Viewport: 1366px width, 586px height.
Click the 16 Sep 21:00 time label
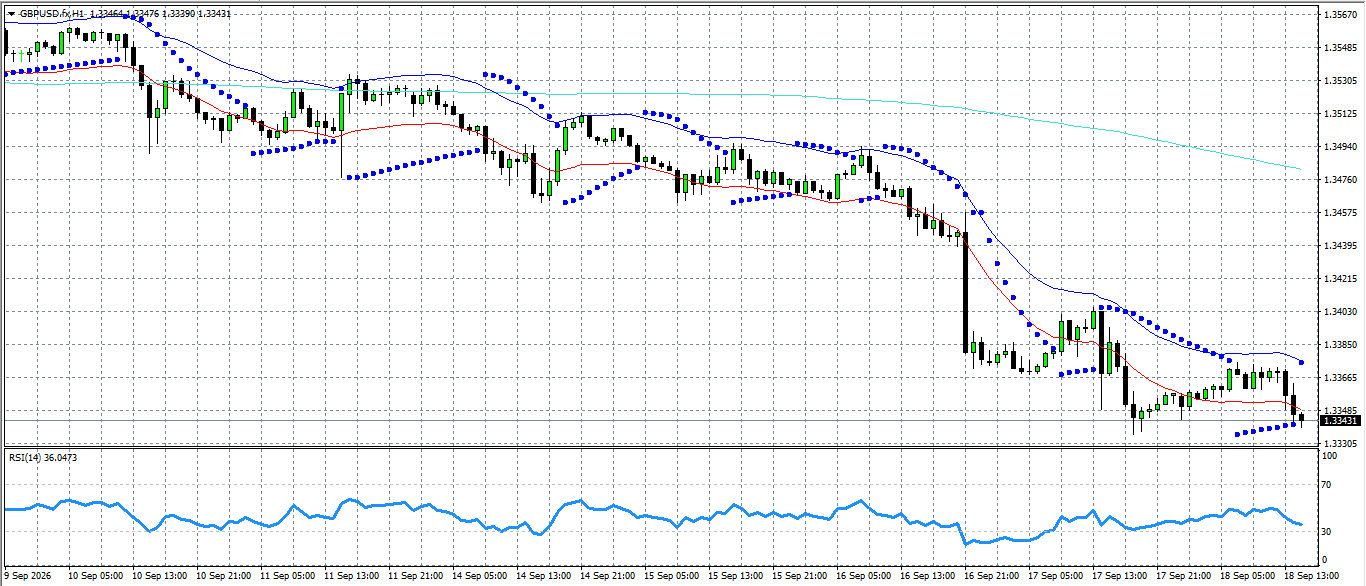click(x=992, y=577)
